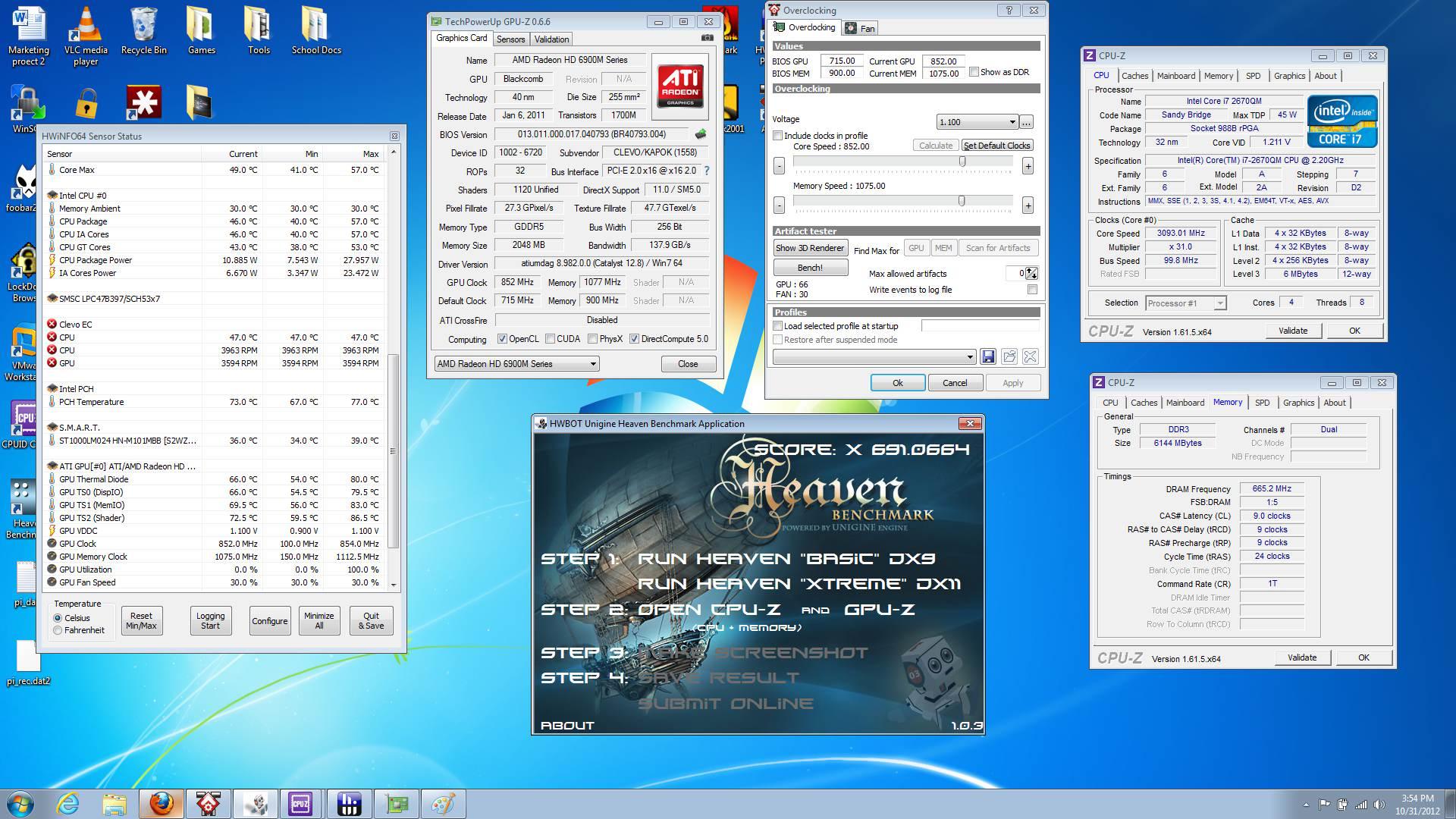This screenshot has width=1456, height=819.
Task: Click the HWiNFO64 Sensor Status close icon
Action: 394,136
